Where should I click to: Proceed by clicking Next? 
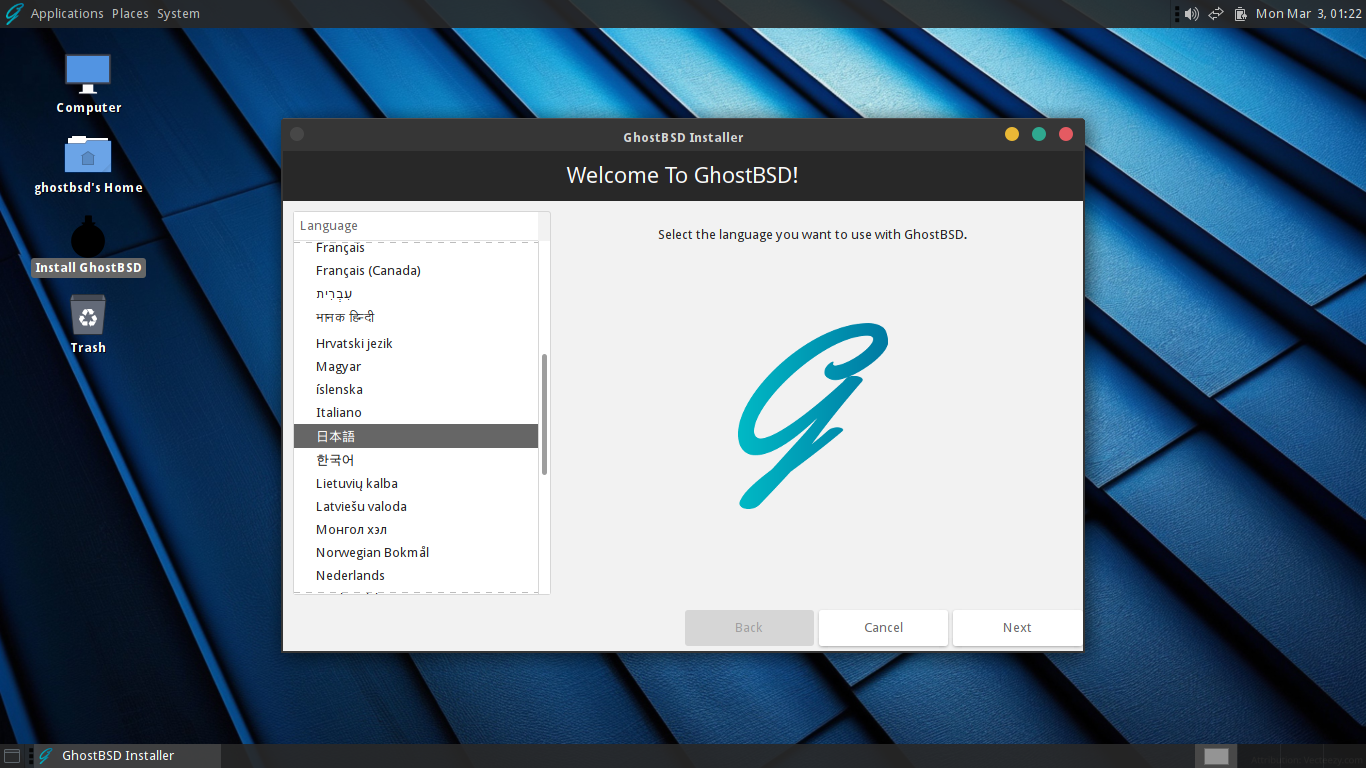pos(1016,627)
